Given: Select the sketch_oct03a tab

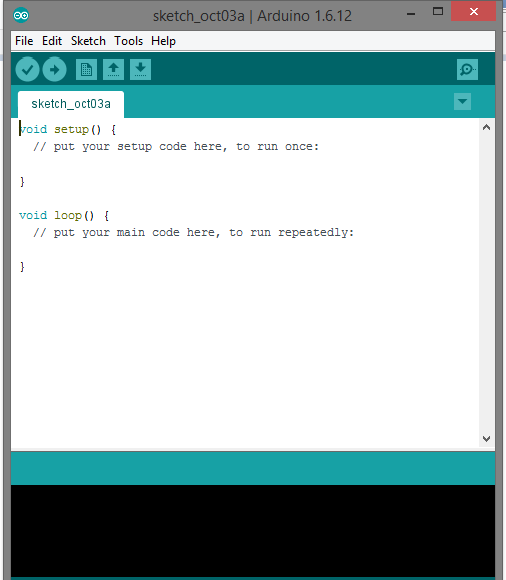Looking at the screenshot, I should 71,104.
